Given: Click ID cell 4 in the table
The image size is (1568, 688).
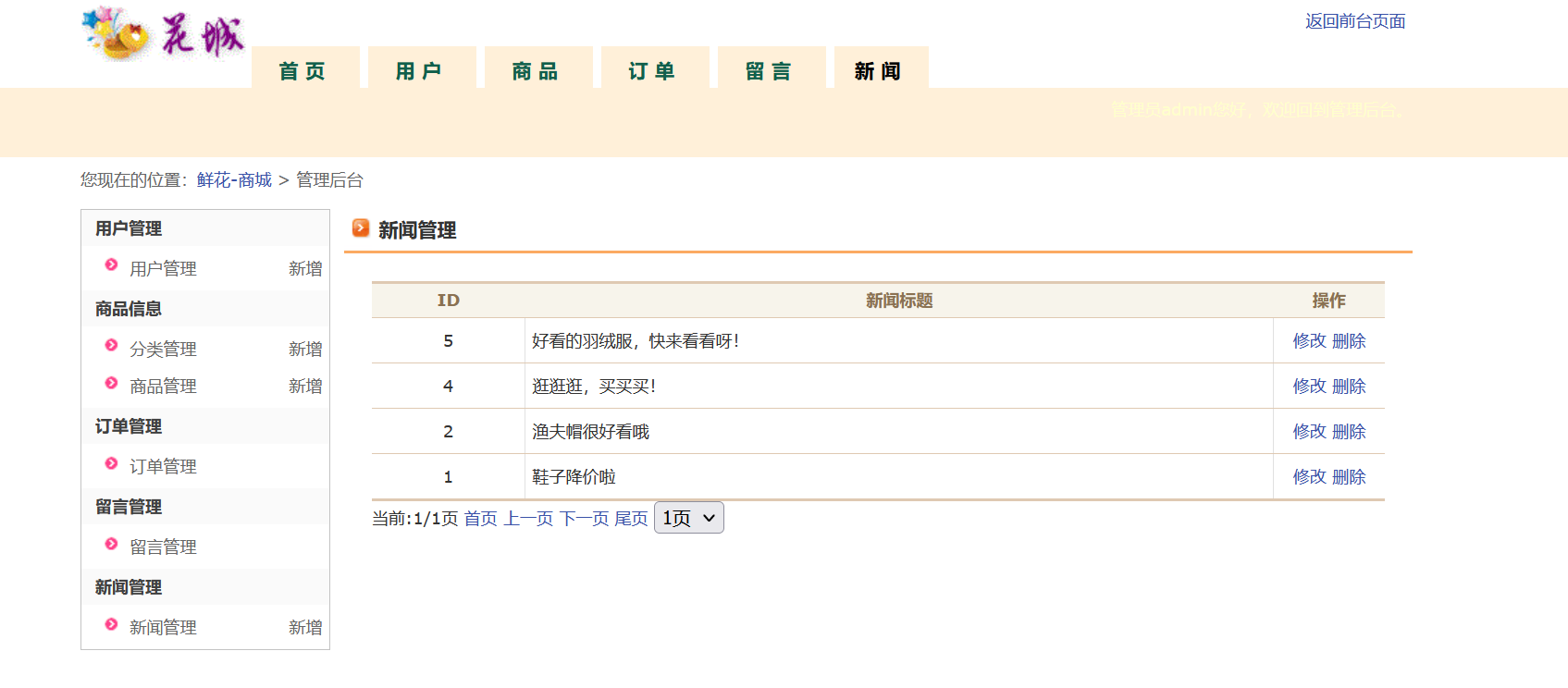Looking at the screenshot, I should pyautogui.click(x=448, y=387).
